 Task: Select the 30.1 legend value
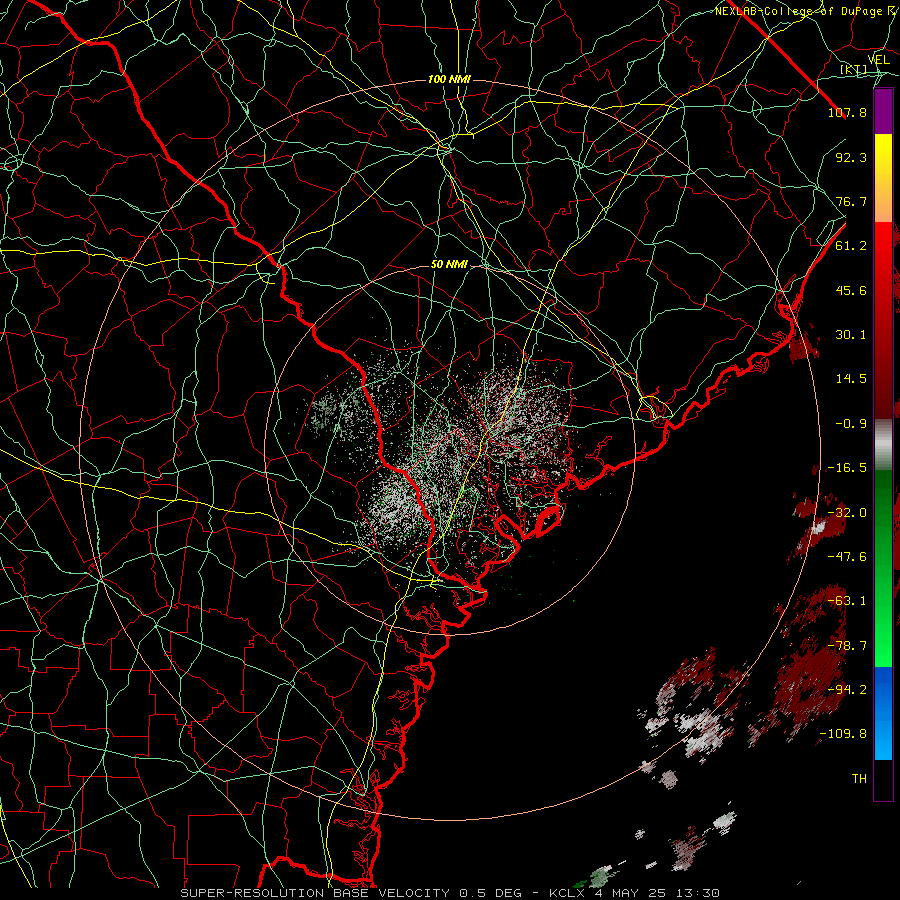pos(851,335)
